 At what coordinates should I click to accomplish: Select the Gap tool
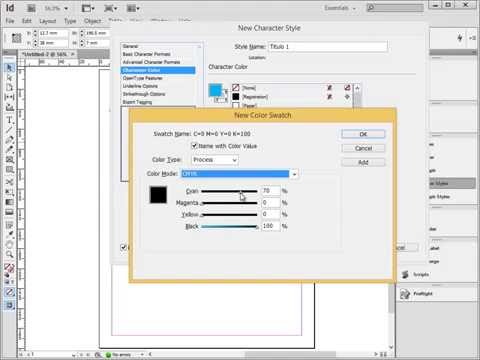click(x=9, y=97)
